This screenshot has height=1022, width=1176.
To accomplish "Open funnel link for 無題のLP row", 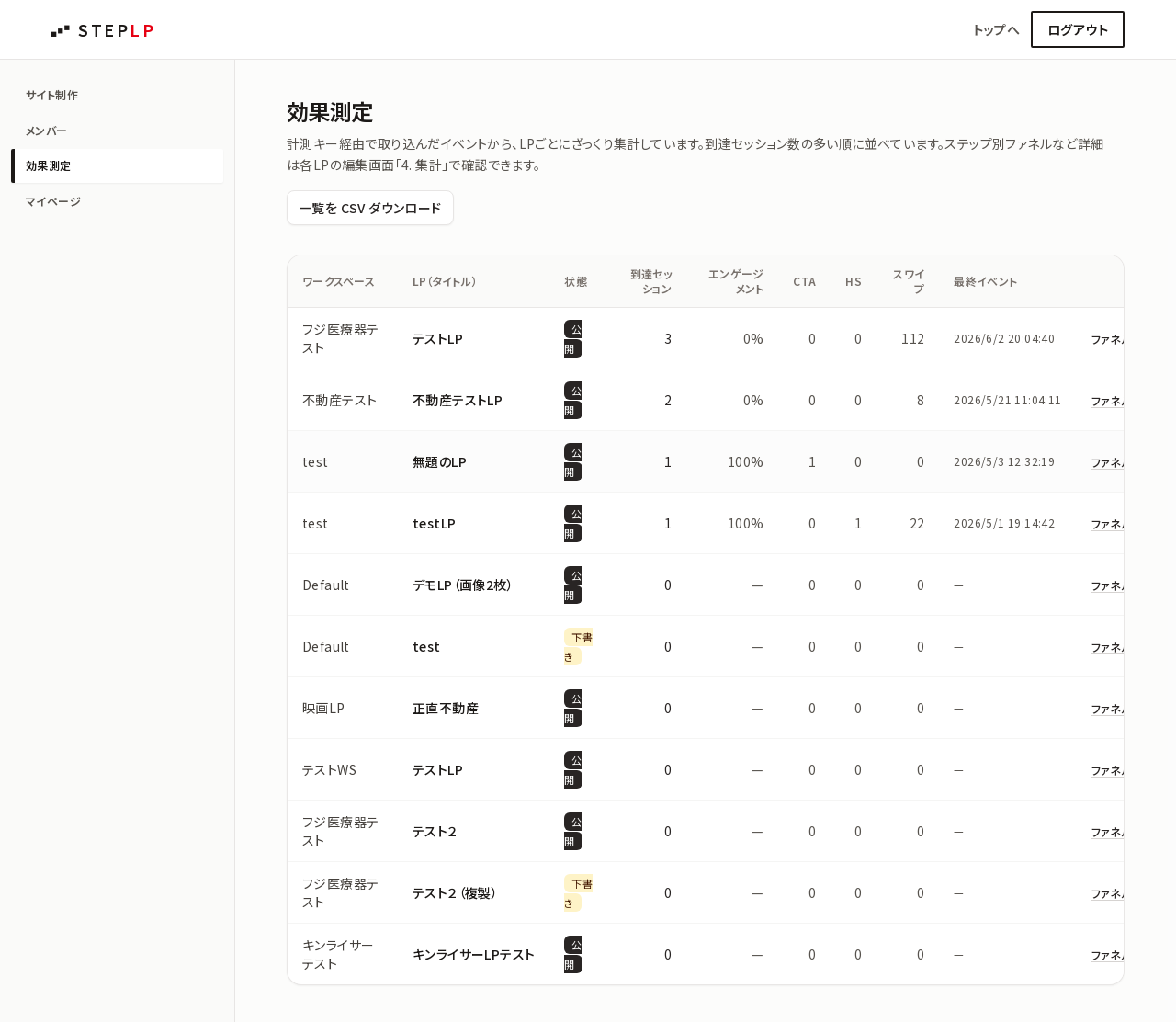I will (1106, 462).
